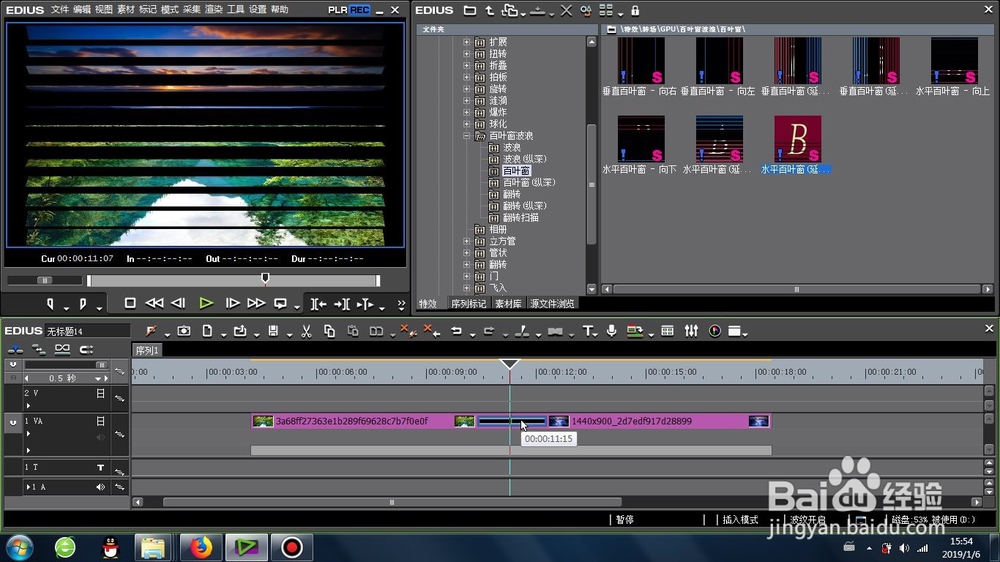Click the Rewind button in the player
Image resolution: width=1000 pixels, height=562 pixels.
(154, 304)
